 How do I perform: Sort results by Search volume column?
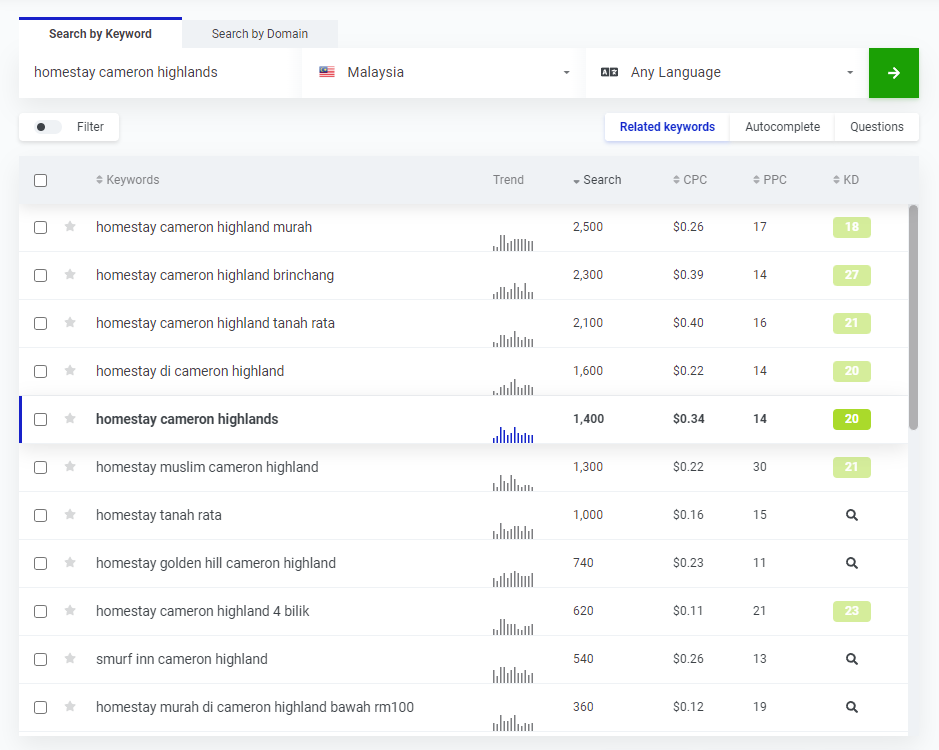pos(601,180)
